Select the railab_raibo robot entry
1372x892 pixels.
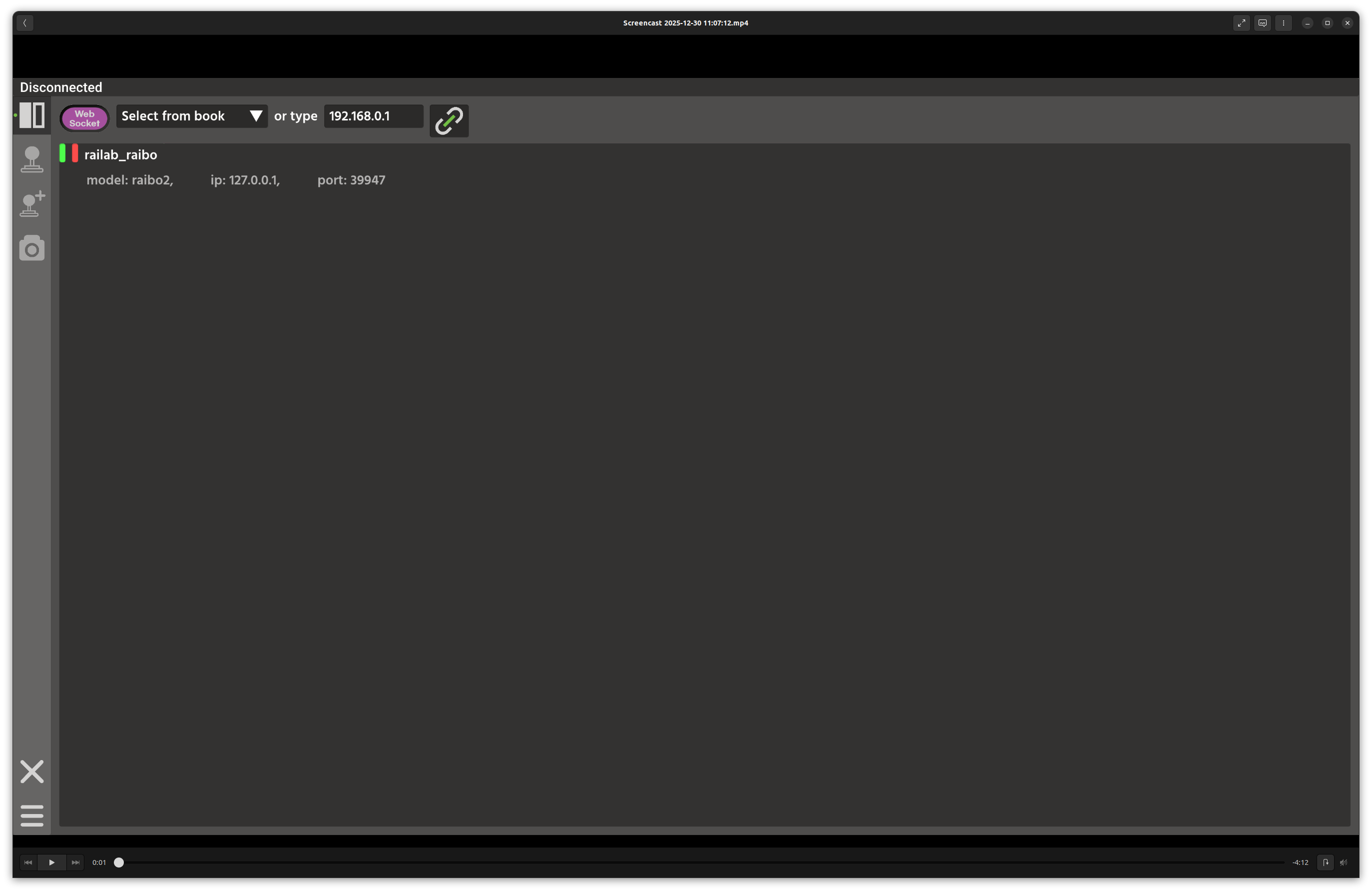pos(120,154)
